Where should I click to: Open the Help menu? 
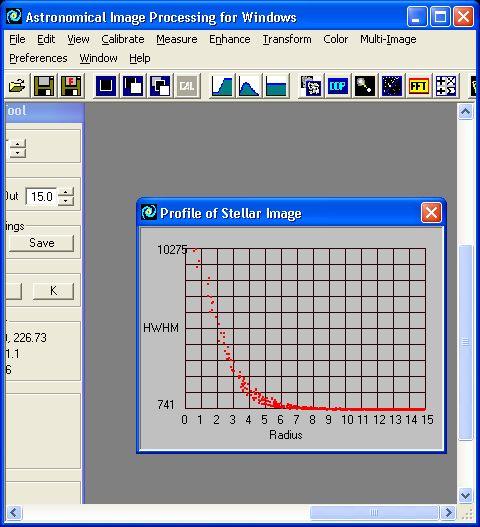140,58
